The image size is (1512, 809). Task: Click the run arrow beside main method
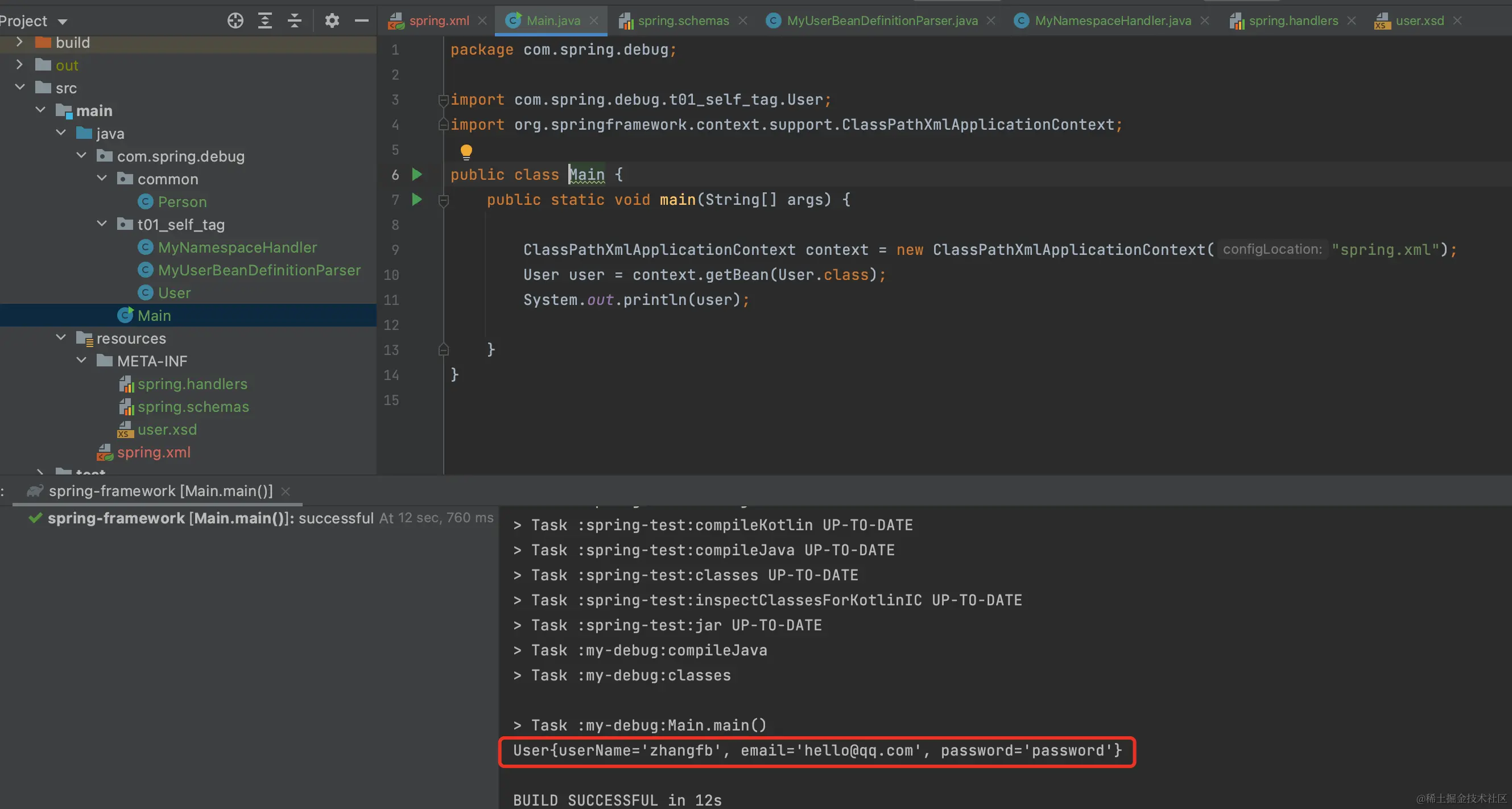pyautogui.click(x=417, y=200)
